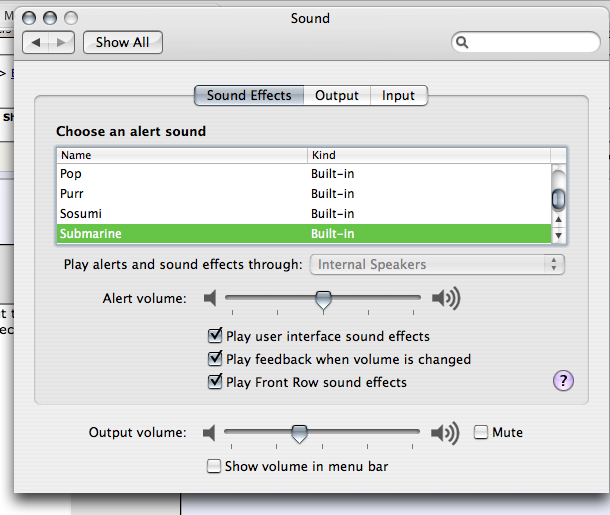Screen dimensions: 610x515
Task: Click loud speaker icon beside Alert volume
Action: [x=446, y=298]
